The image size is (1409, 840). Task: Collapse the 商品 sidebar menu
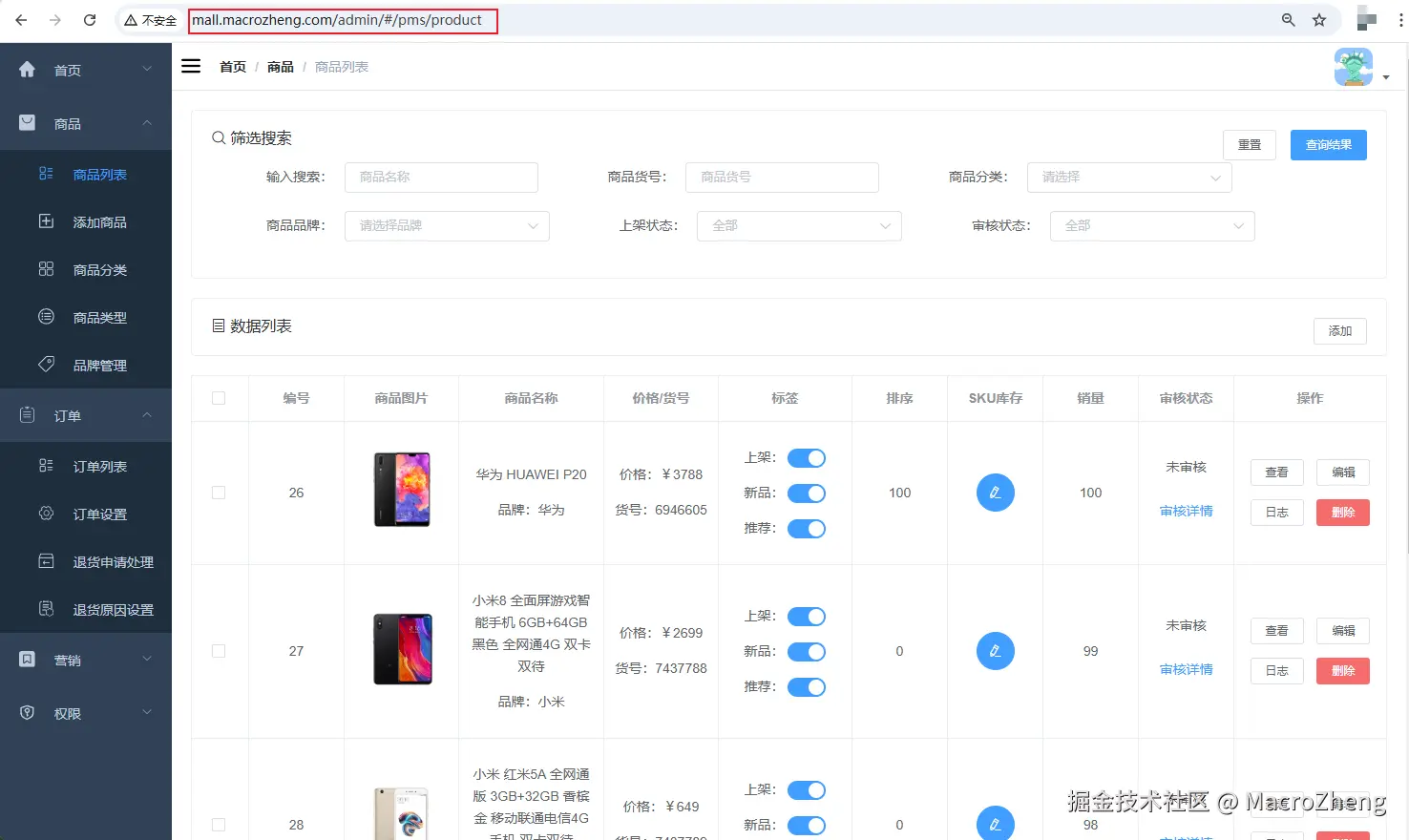[x=86, y=123]
